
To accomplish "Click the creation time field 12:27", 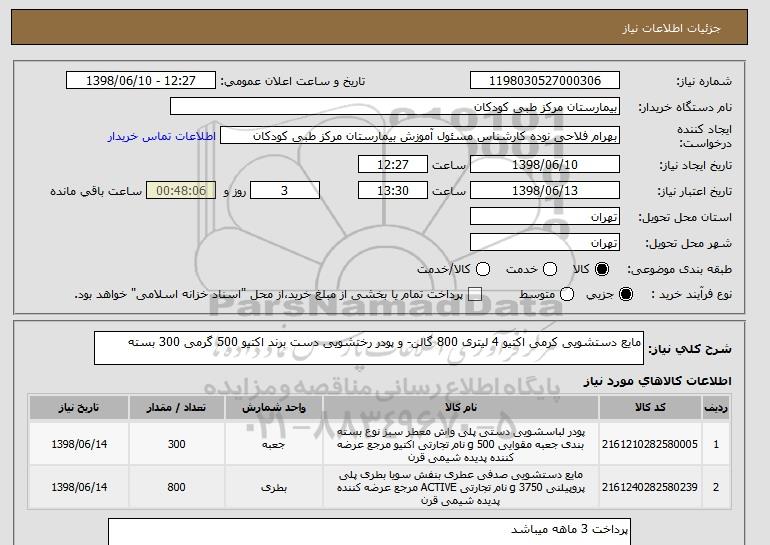I will (x=393, y=164).
